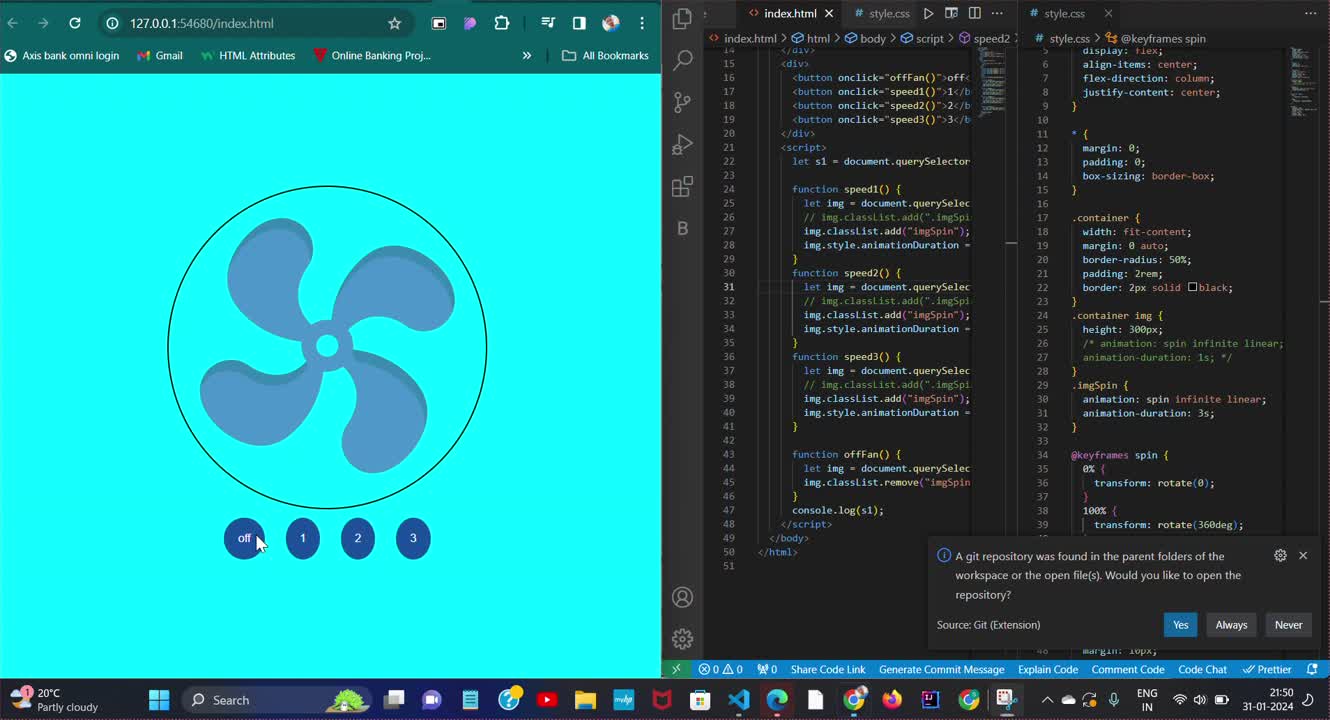Screen dimensions: 1330x720
Task: Set fan speed with button 3
Action: [x=413, y=538]
